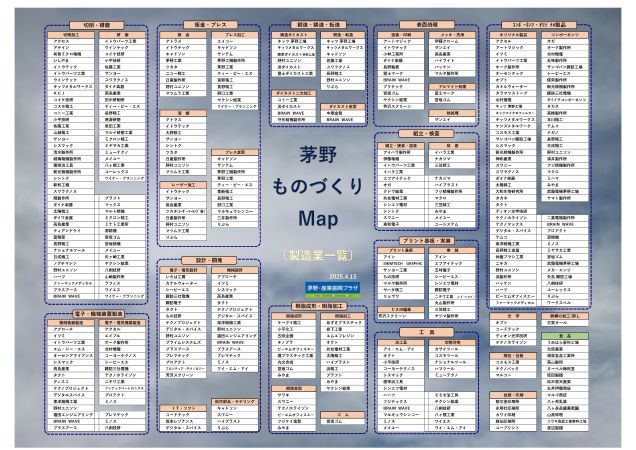Click the large Map title word

pyautogui.click(x=318, y=218)
